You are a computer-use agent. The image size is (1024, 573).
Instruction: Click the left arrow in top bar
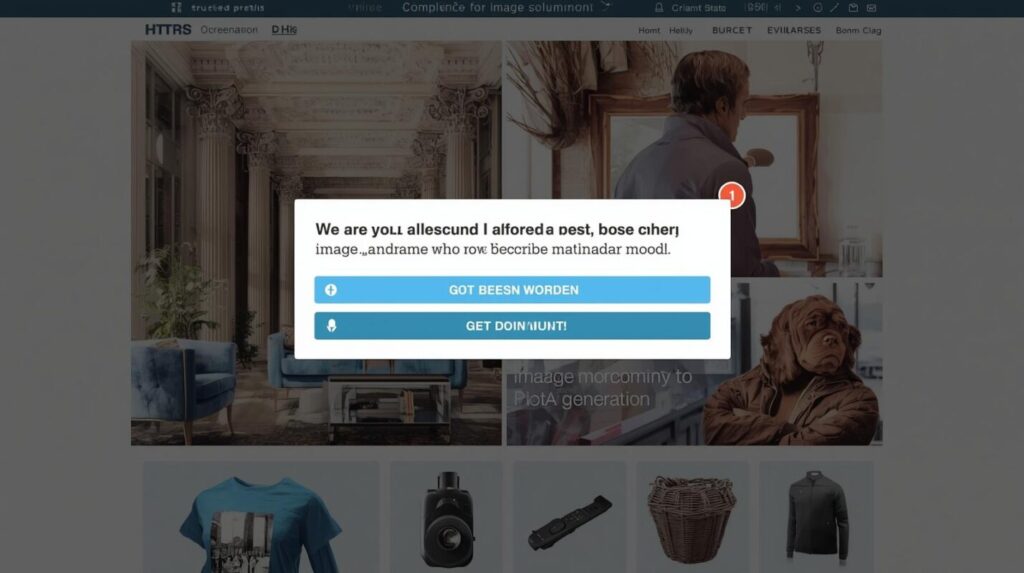click(x=778, y=8)
